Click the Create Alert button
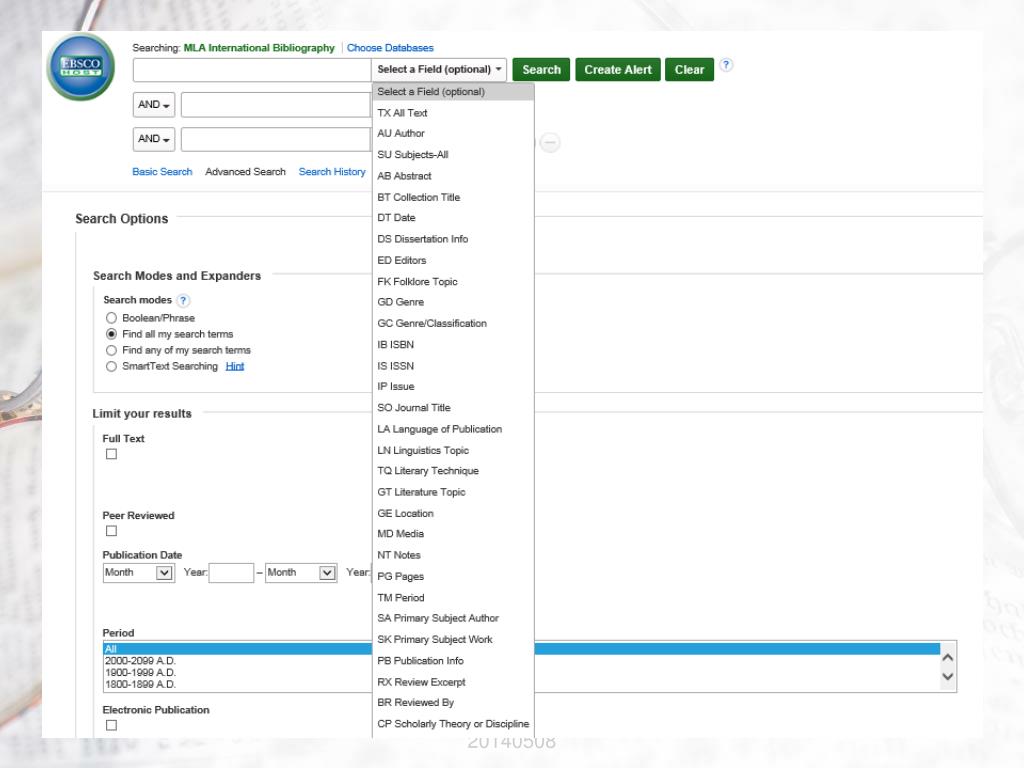1024x768 pixels. point(618,70)
